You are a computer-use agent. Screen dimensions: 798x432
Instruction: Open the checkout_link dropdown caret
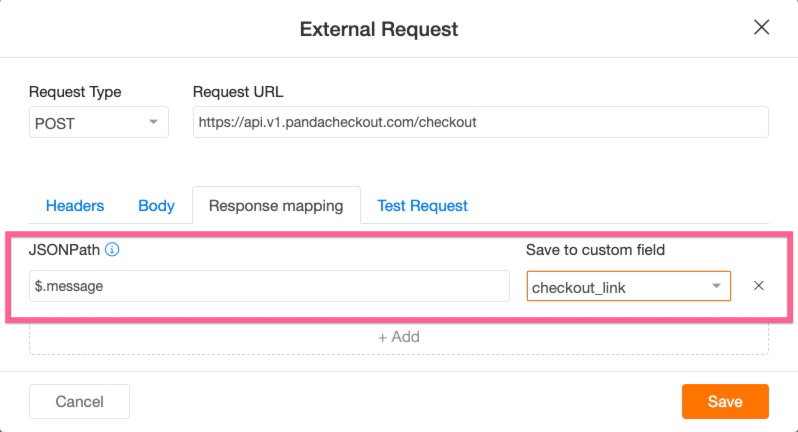716,286
